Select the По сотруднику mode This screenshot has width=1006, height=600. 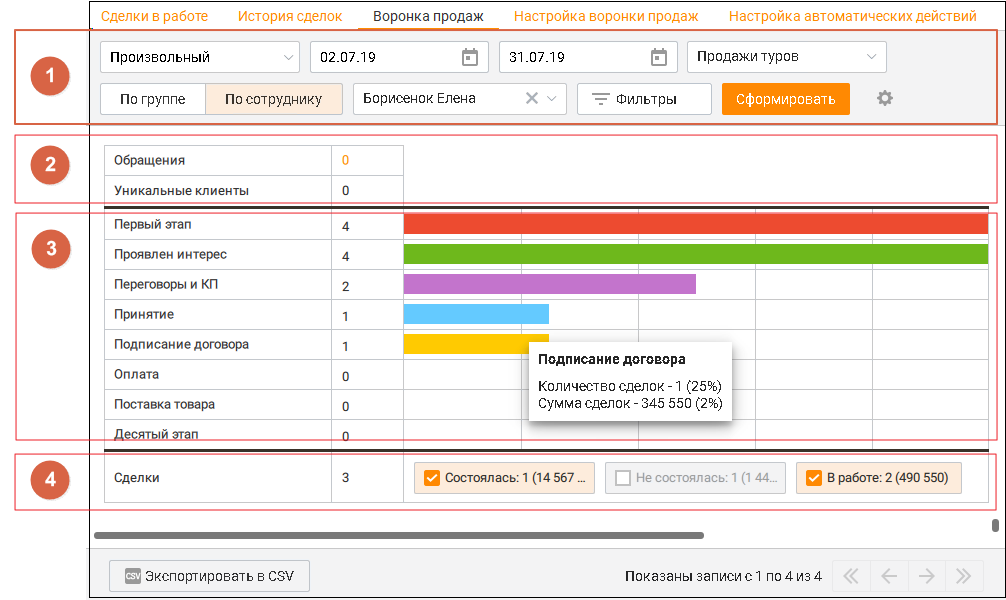tap(273, 99)
